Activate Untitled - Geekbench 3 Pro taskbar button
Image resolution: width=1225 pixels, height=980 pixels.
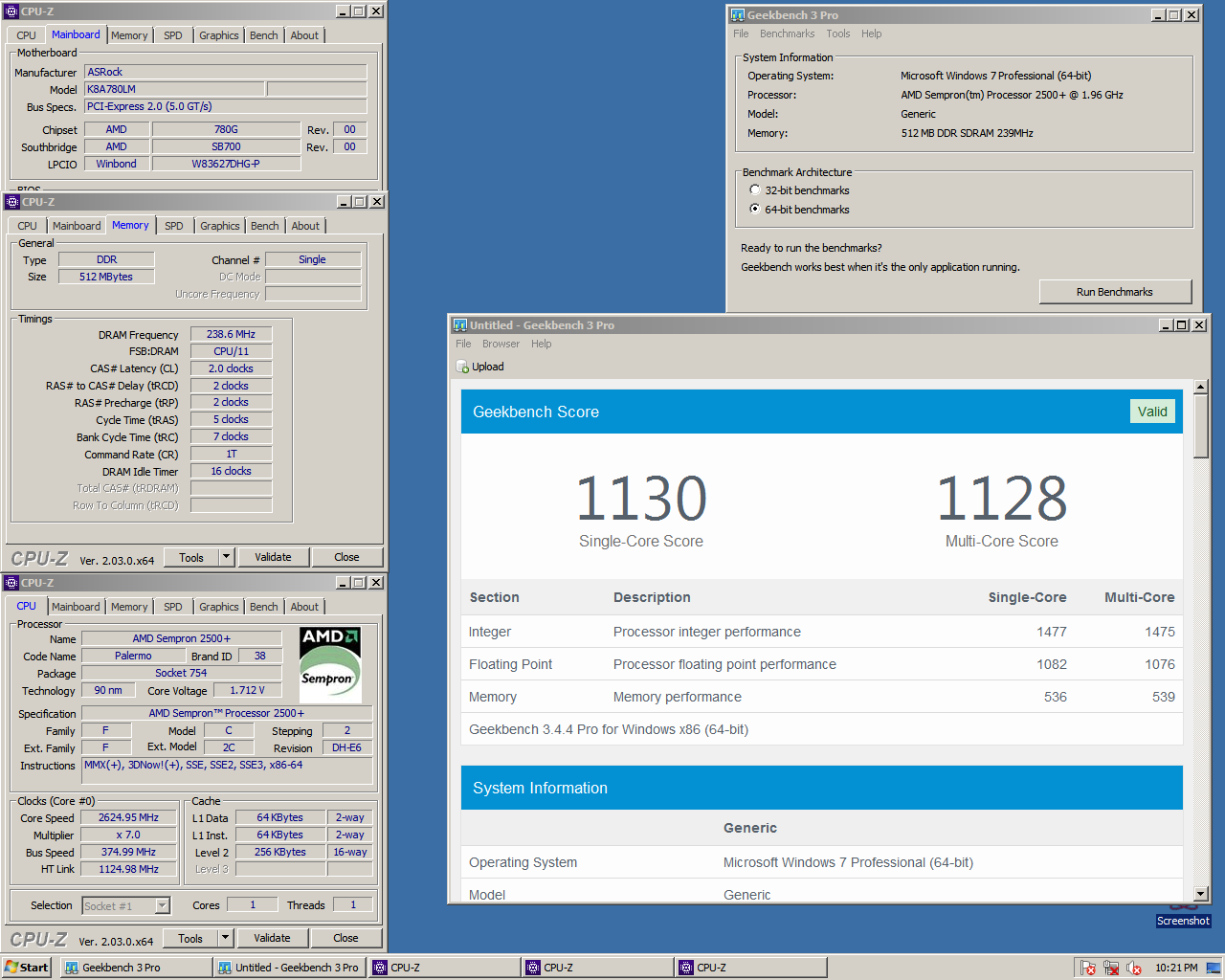tap(290, 968)
